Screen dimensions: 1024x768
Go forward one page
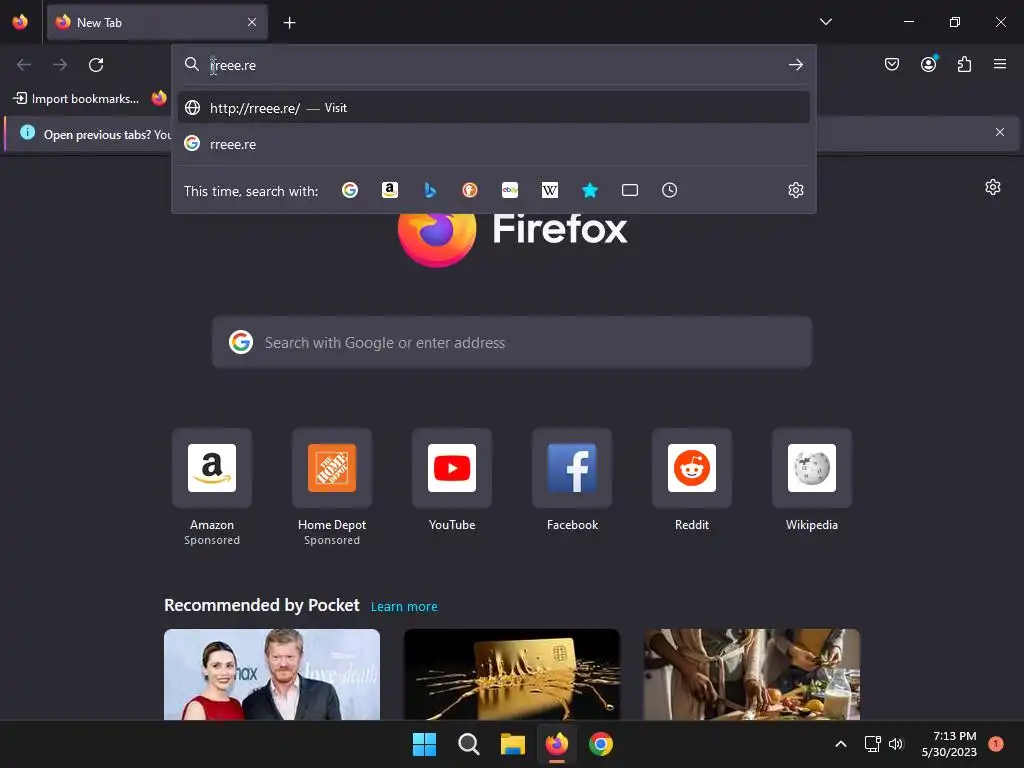pos(60,65)
